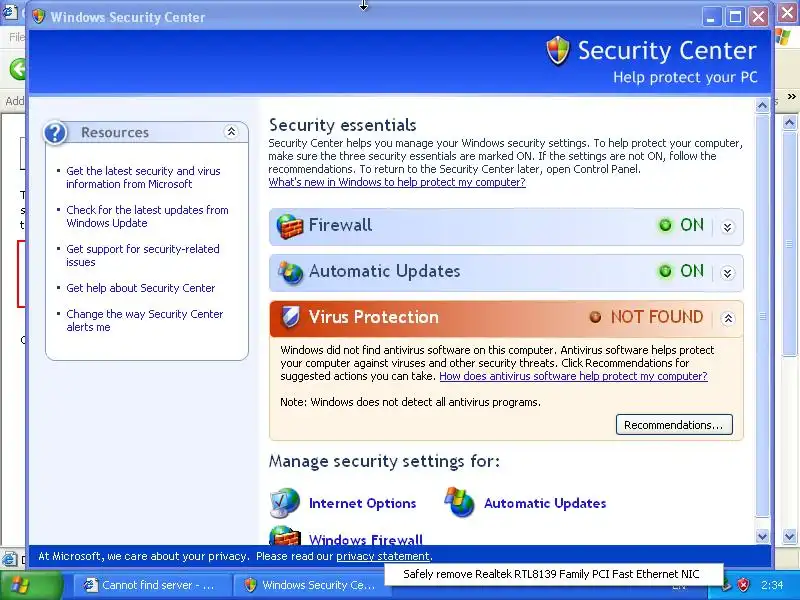Collapse the Virus Protection section
800x600 pixels.
point(728,319)
